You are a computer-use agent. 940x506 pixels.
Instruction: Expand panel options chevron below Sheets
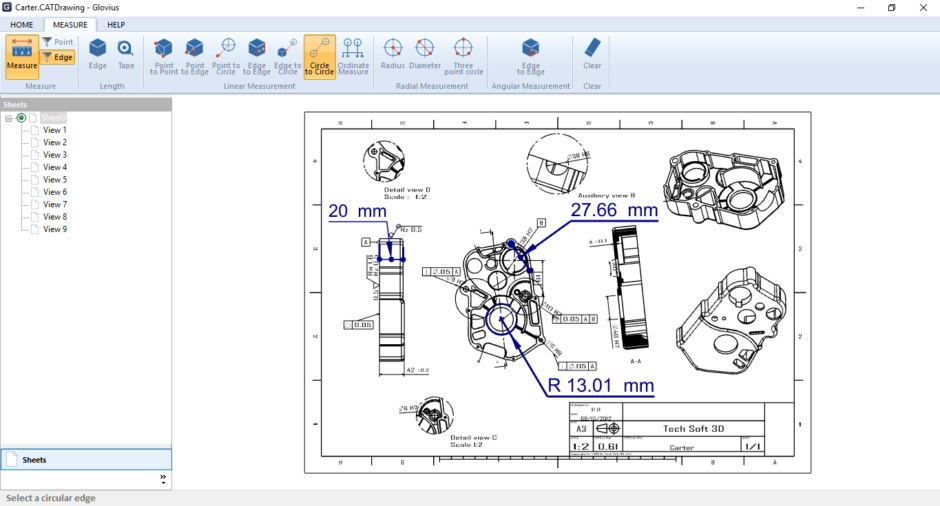[x=163, y=479]
